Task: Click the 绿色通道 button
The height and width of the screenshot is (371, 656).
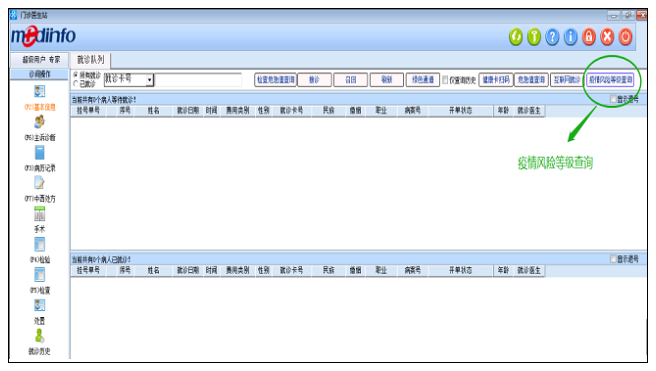Action: 423,79
